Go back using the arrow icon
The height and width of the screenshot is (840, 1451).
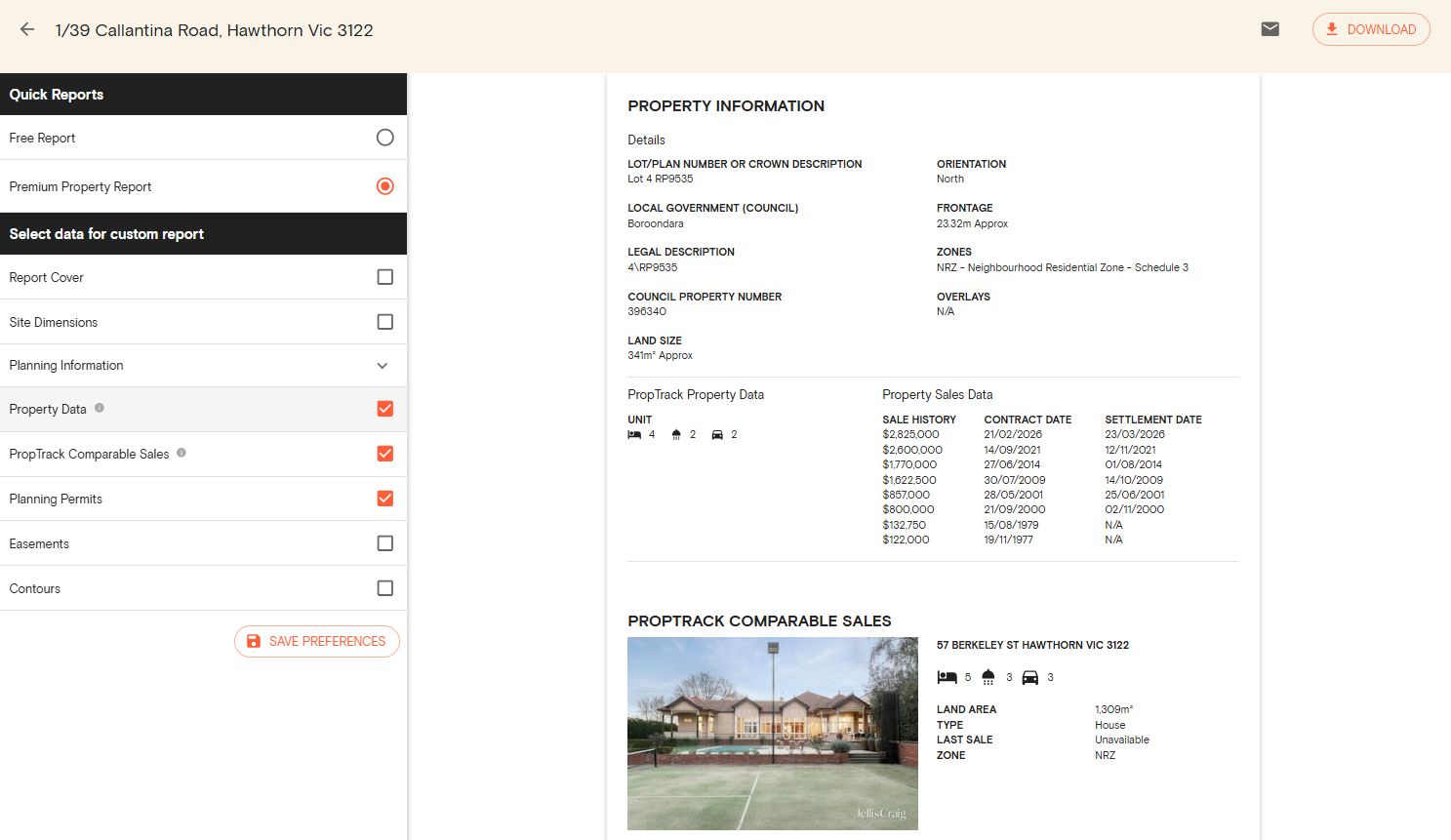coord(27,29)
